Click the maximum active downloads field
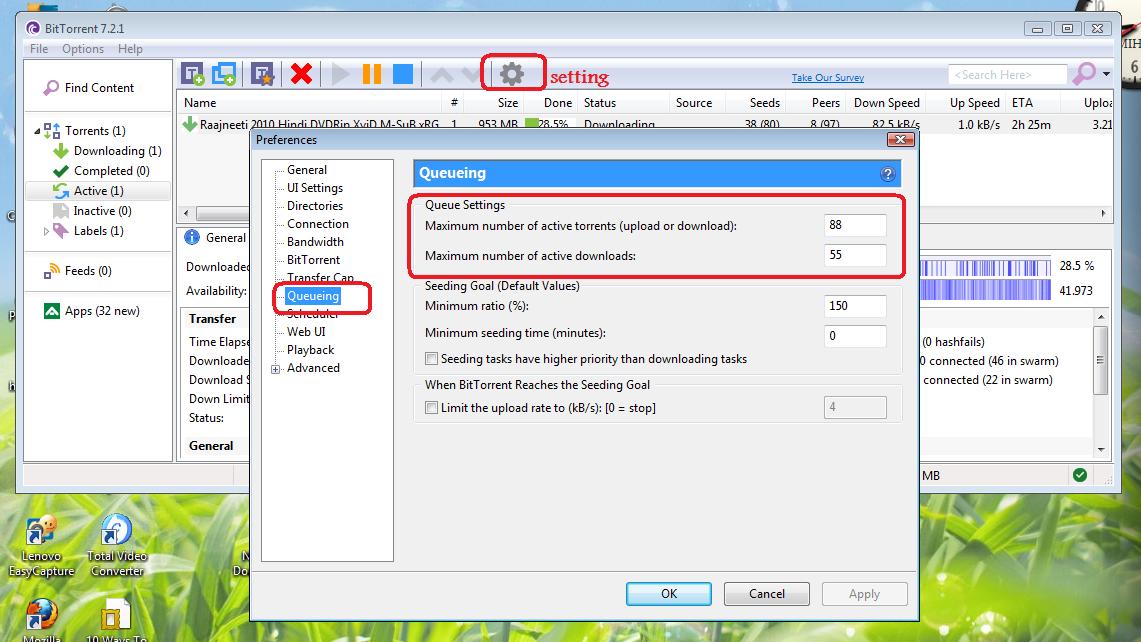This screenshot has height=642, width=1141. pyautogui.click(x=855, y=255)
